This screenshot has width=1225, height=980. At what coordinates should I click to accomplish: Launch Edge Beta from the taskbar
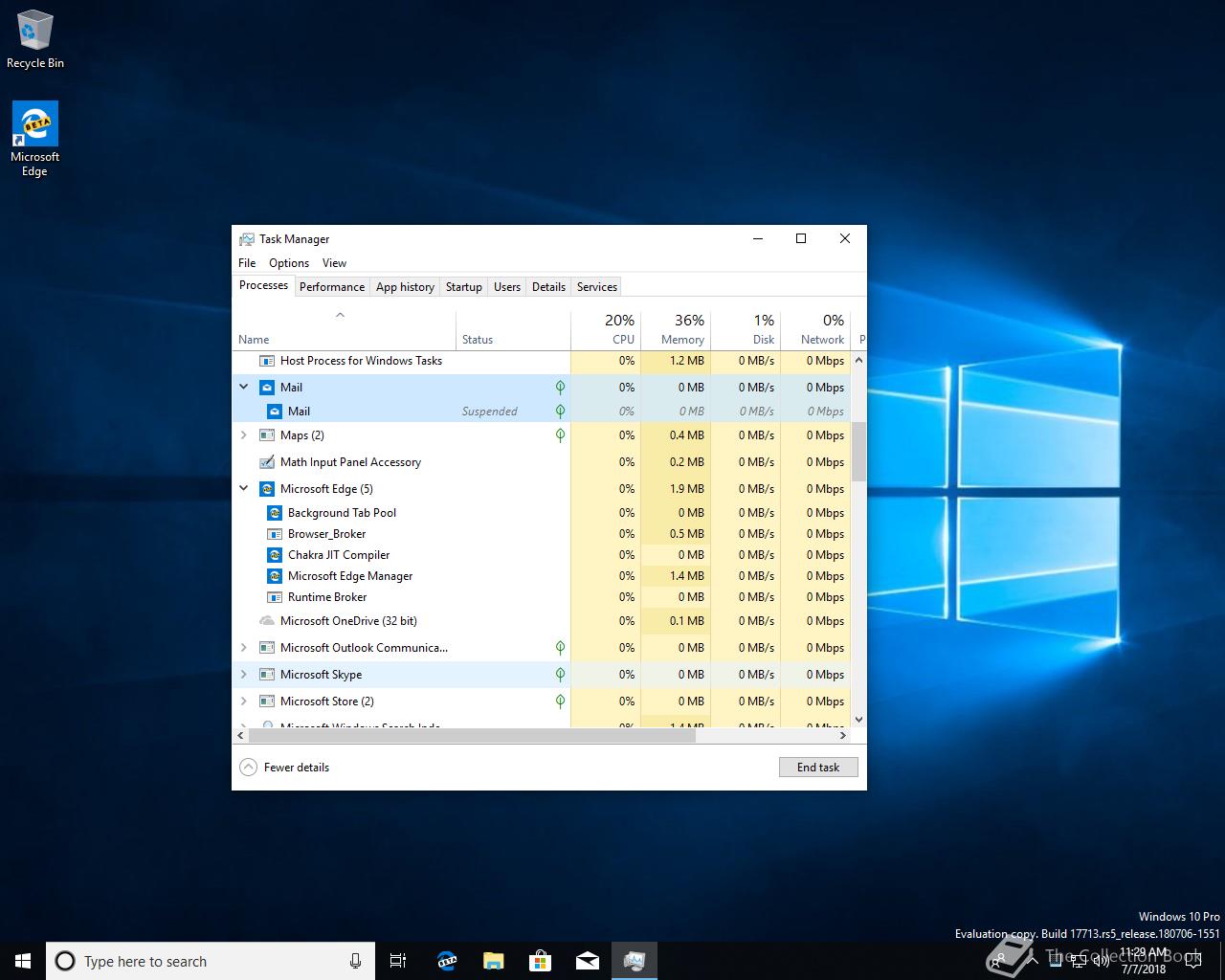[x=446, y=961]
